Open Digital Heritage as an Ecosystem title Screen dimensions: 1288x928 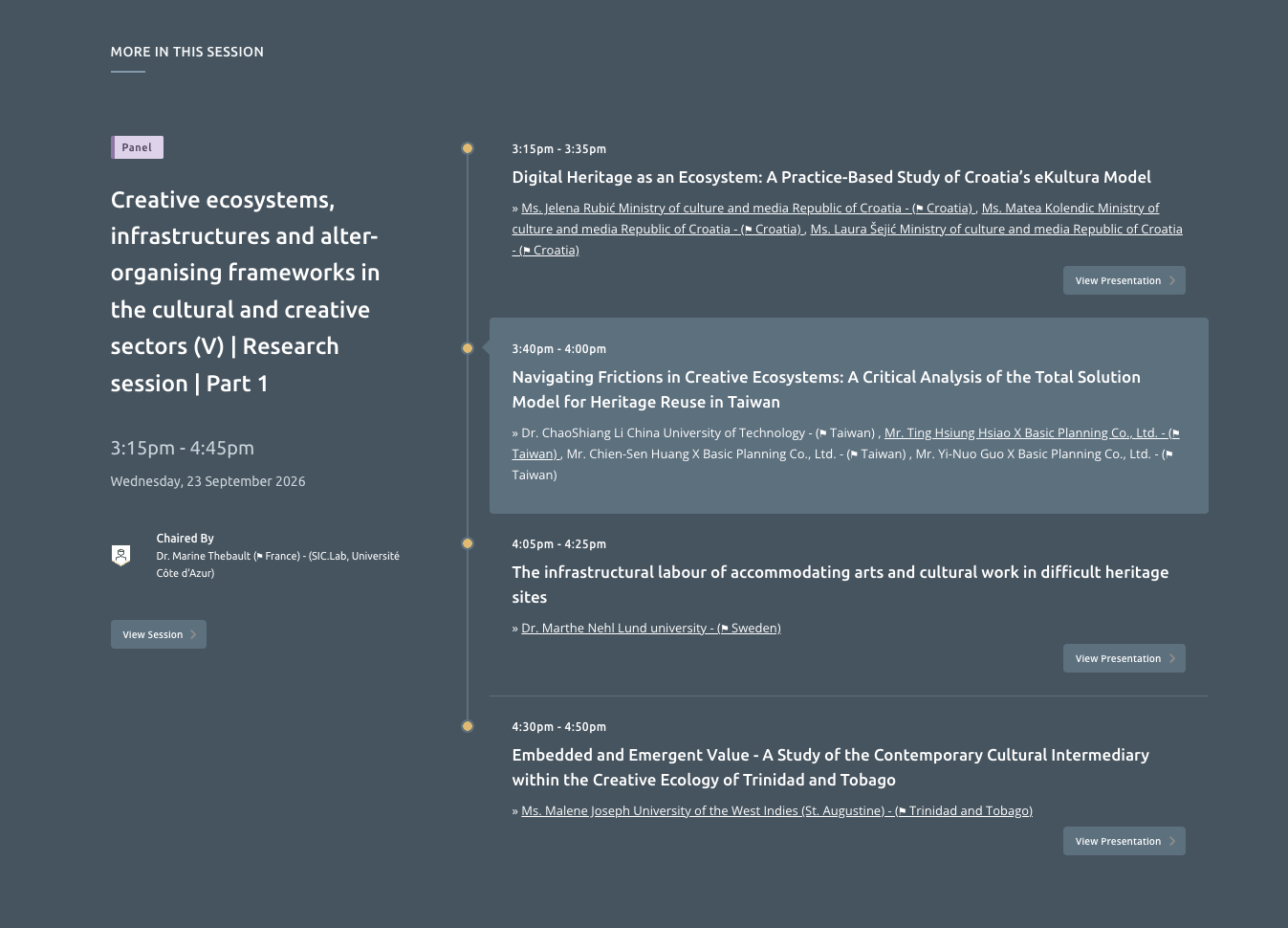click(831, 177)
